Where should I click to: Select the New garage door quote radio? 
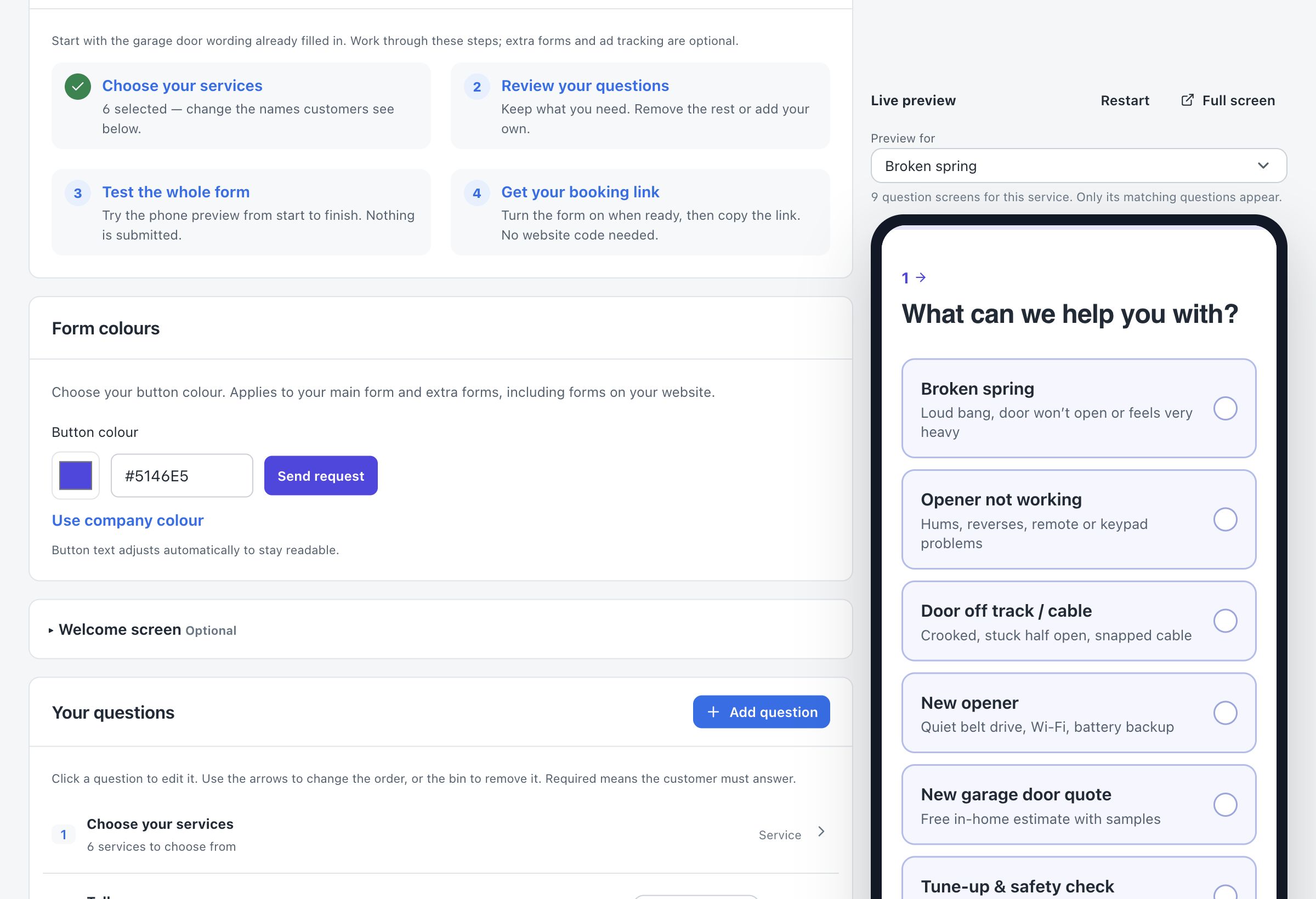pos(1225,805)
